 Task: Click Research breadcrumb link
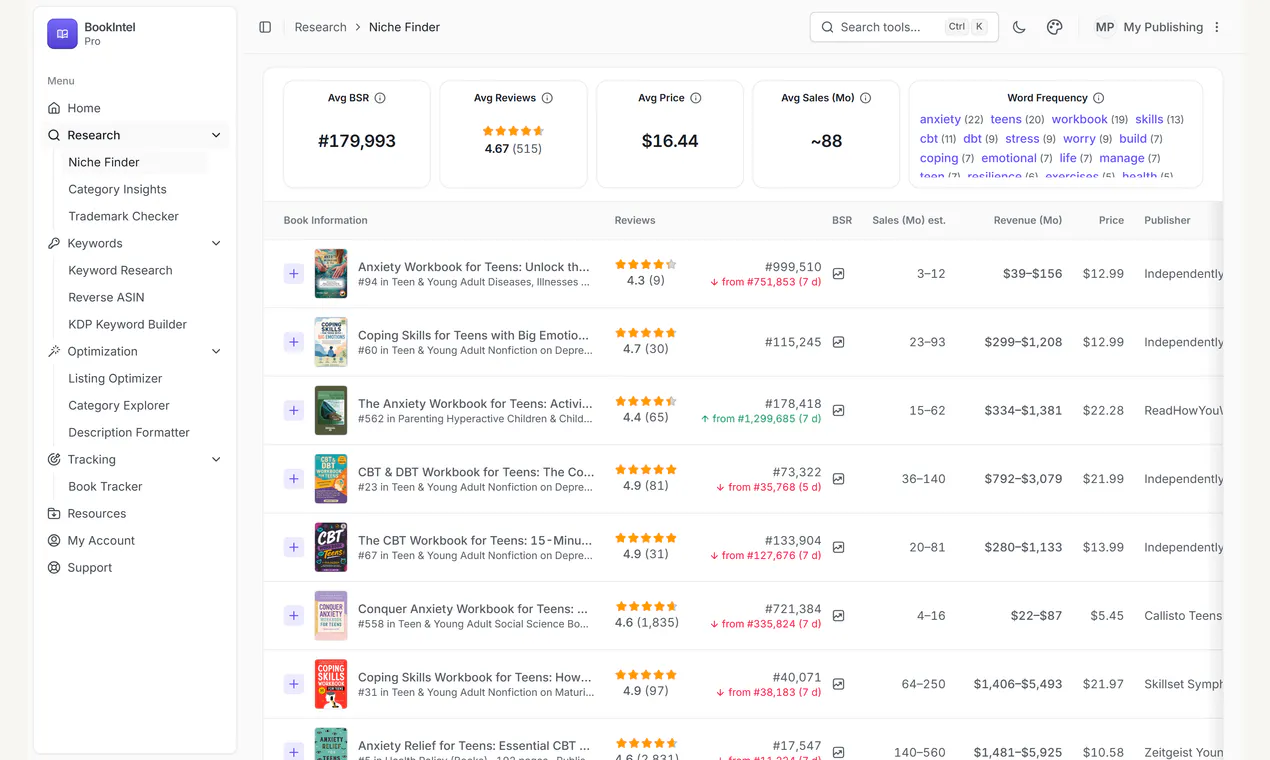point(320,27)
